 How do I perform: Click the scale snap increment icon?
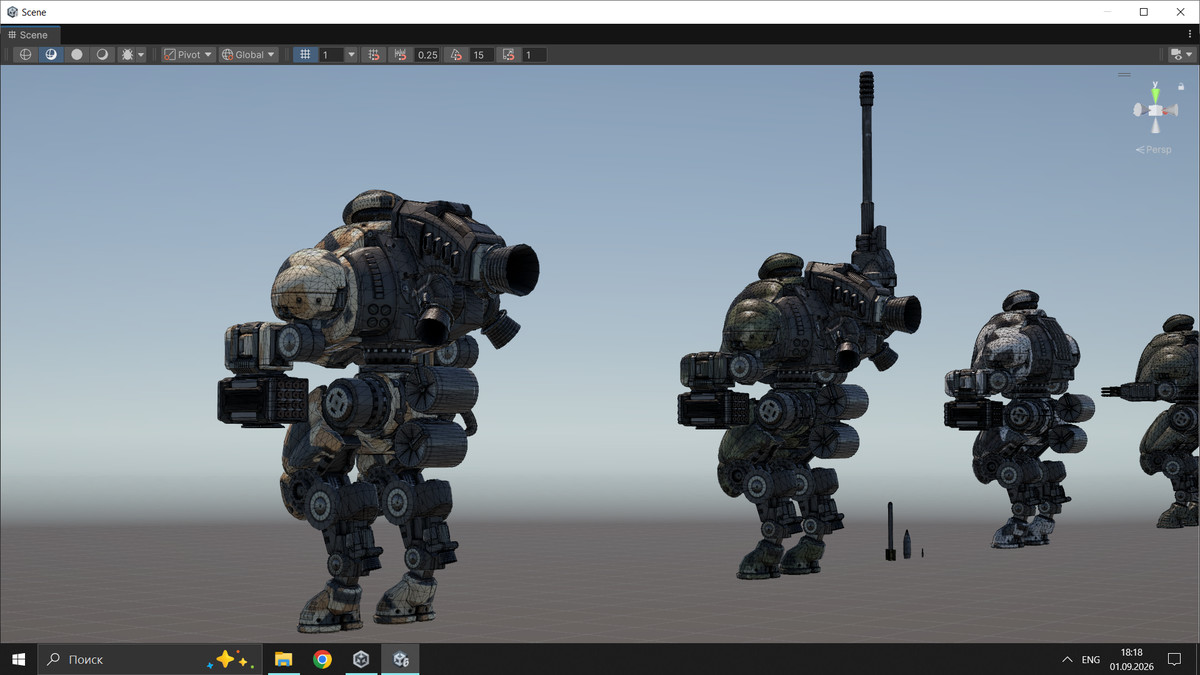coord(509,55)
